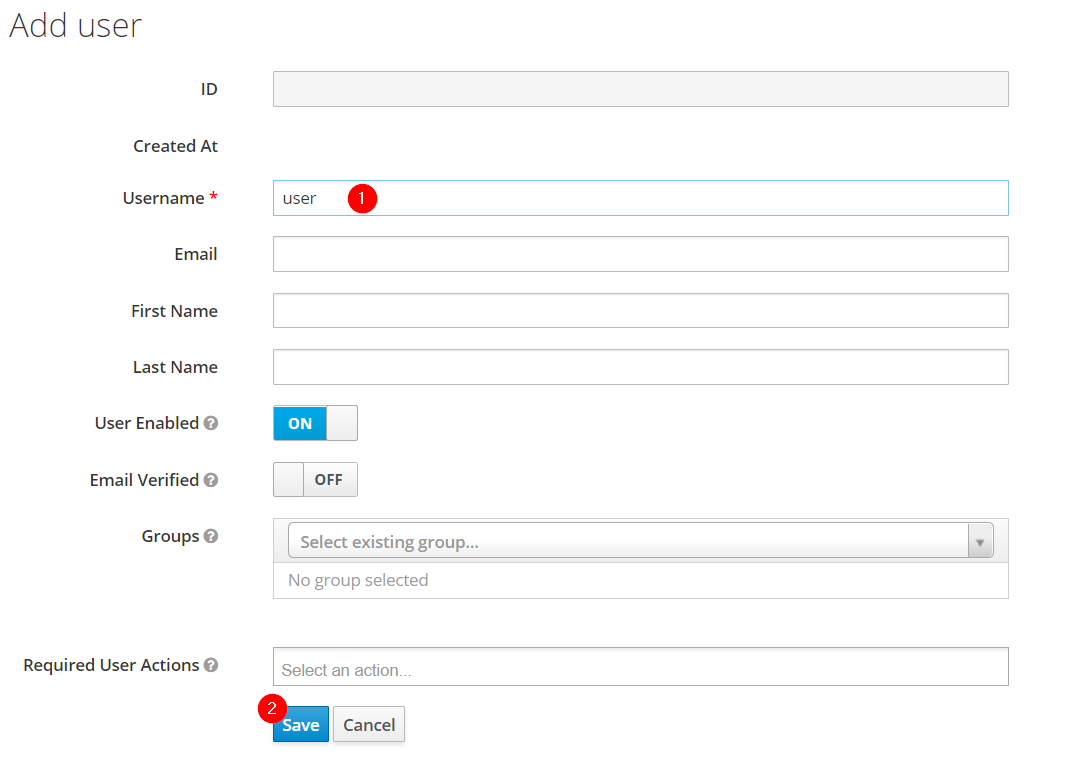Turn off the User Enabled switch
Viewport: 1087px width, 772px height.
coord(315,423)
